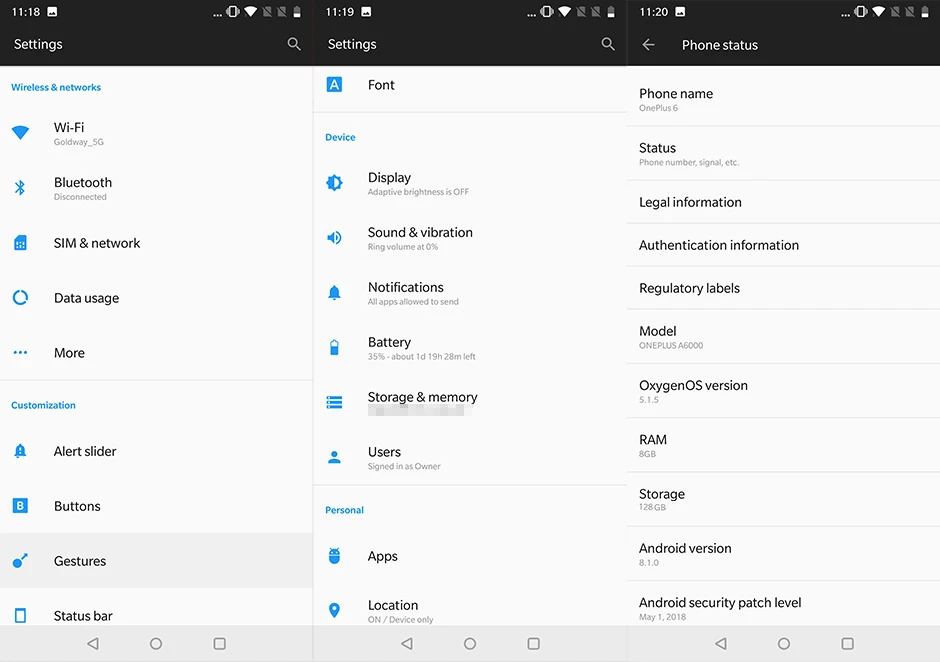
Task: Tap the Data usage circle icon
Action: (x=20, y=297)
